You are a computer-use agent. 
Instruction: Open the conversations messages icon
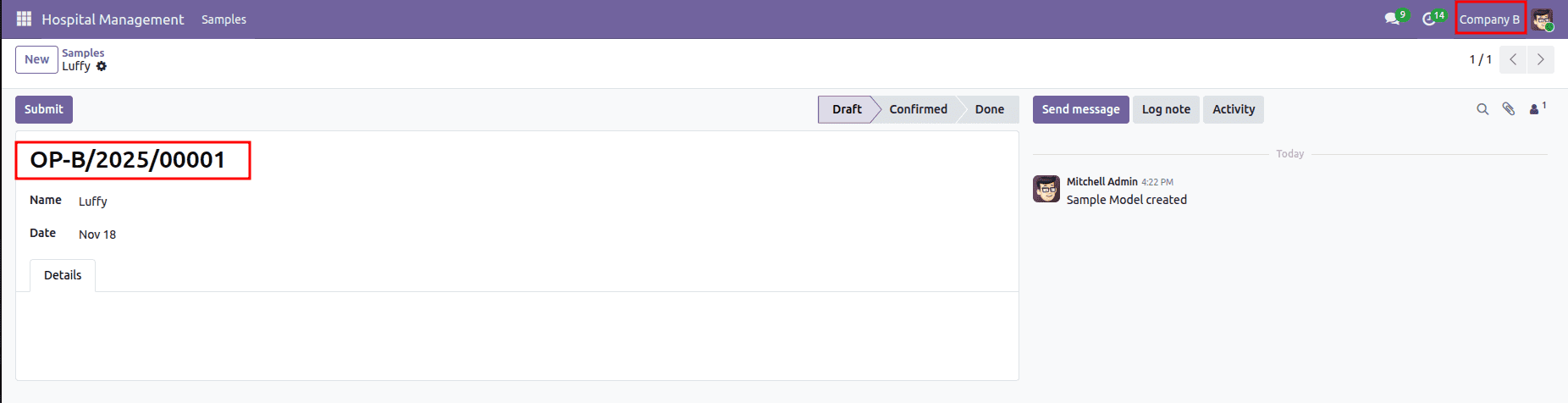coord(1393,19)
